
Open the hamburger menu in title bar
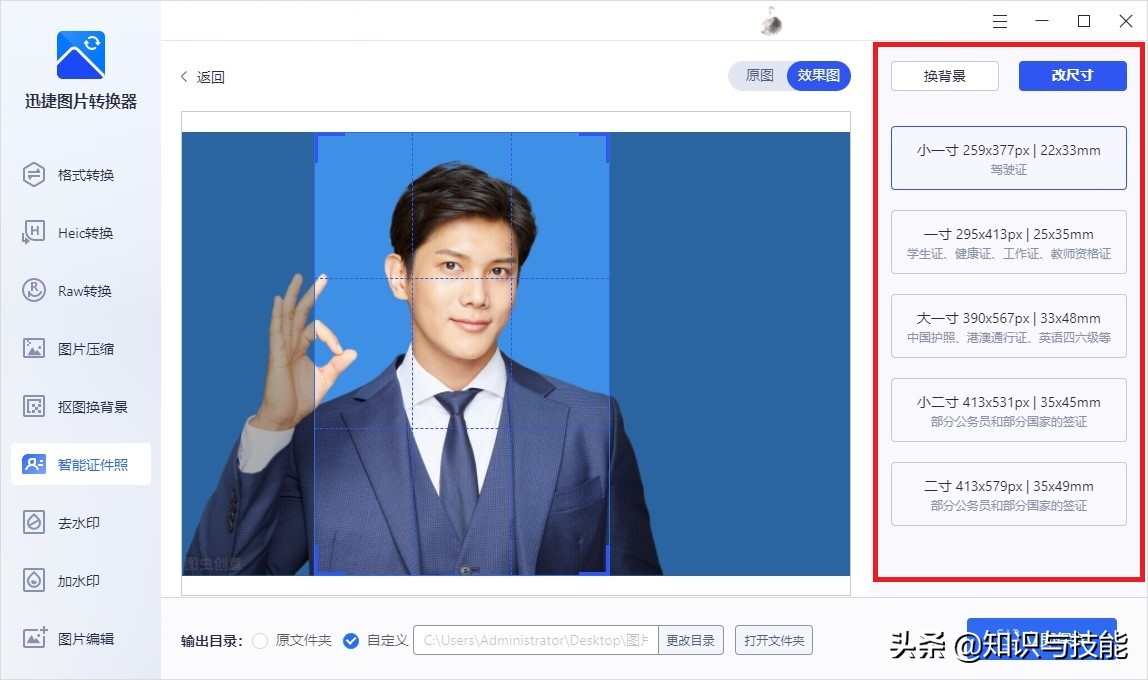pyautogui.click(x=1000, y=21)
